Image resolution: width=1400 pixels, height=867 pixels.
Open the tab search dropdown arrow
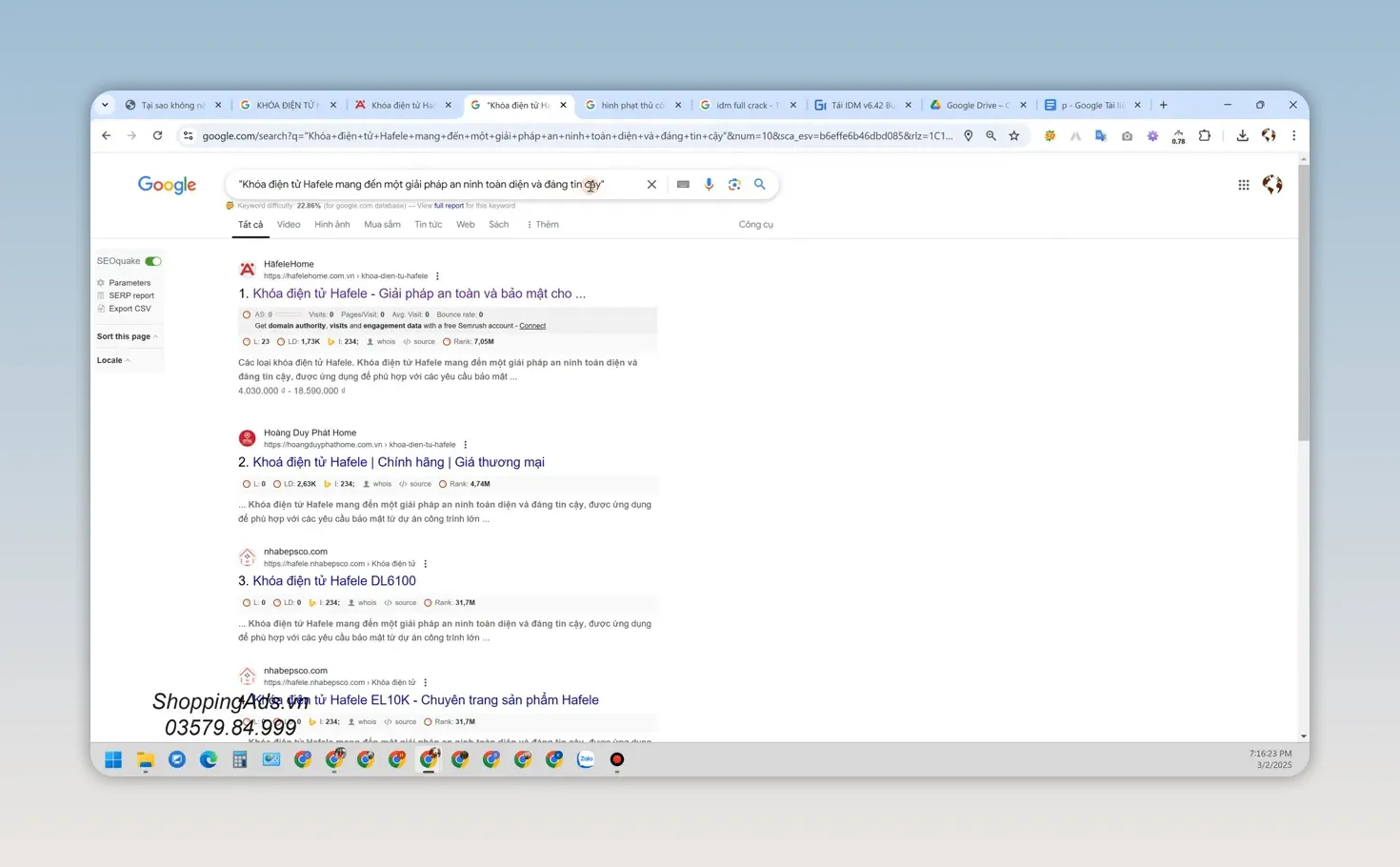tap(105, 105)
